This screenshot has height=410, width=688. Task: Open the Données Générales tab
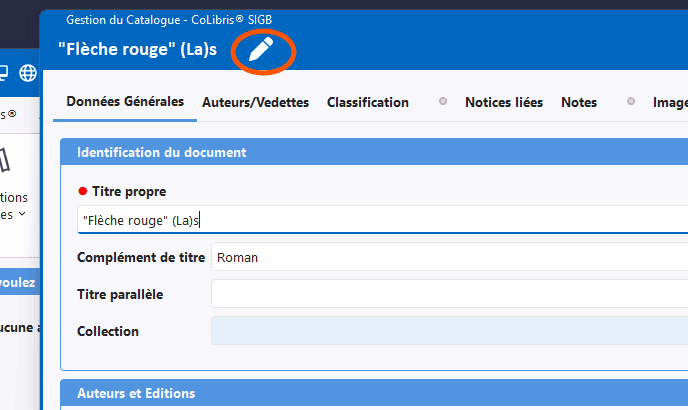pos(125,102)
